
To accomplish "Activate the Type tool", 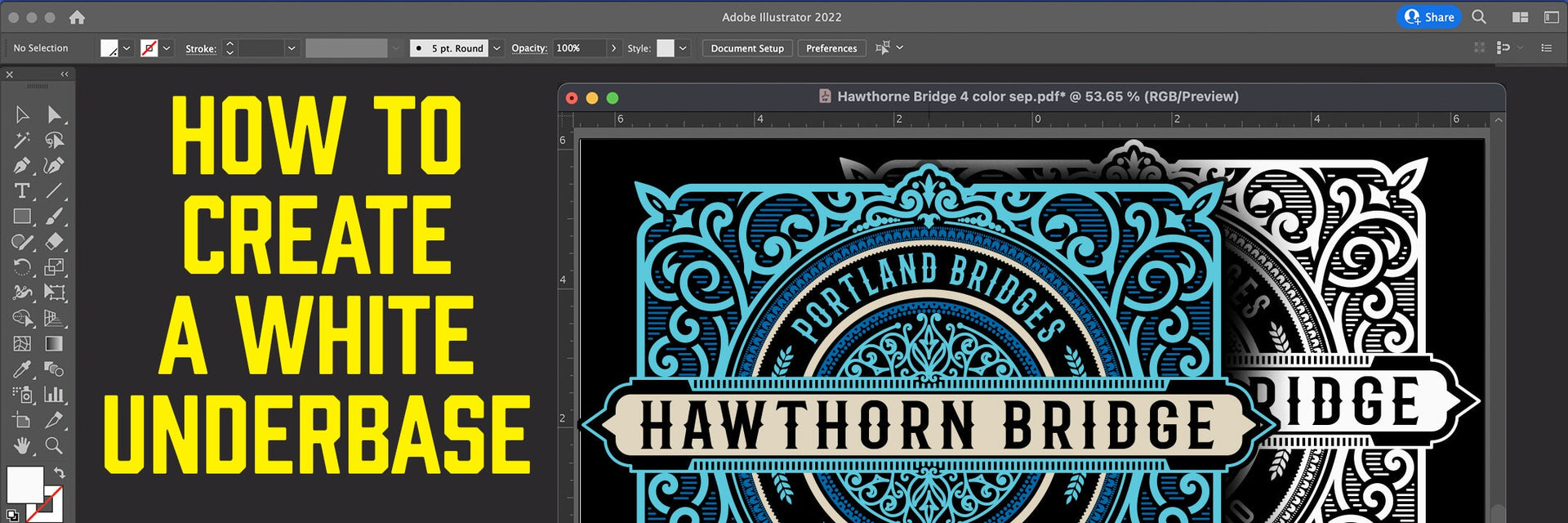I will point(22,191).
